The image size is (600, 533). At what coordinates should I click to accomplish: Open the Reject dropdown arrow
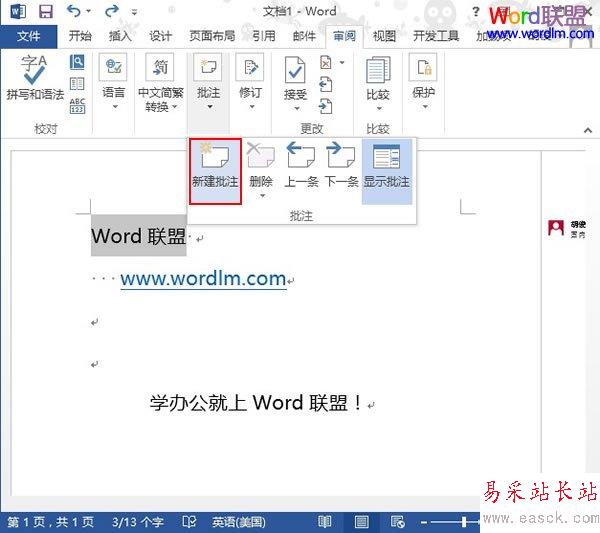click(x=342, y=62)
